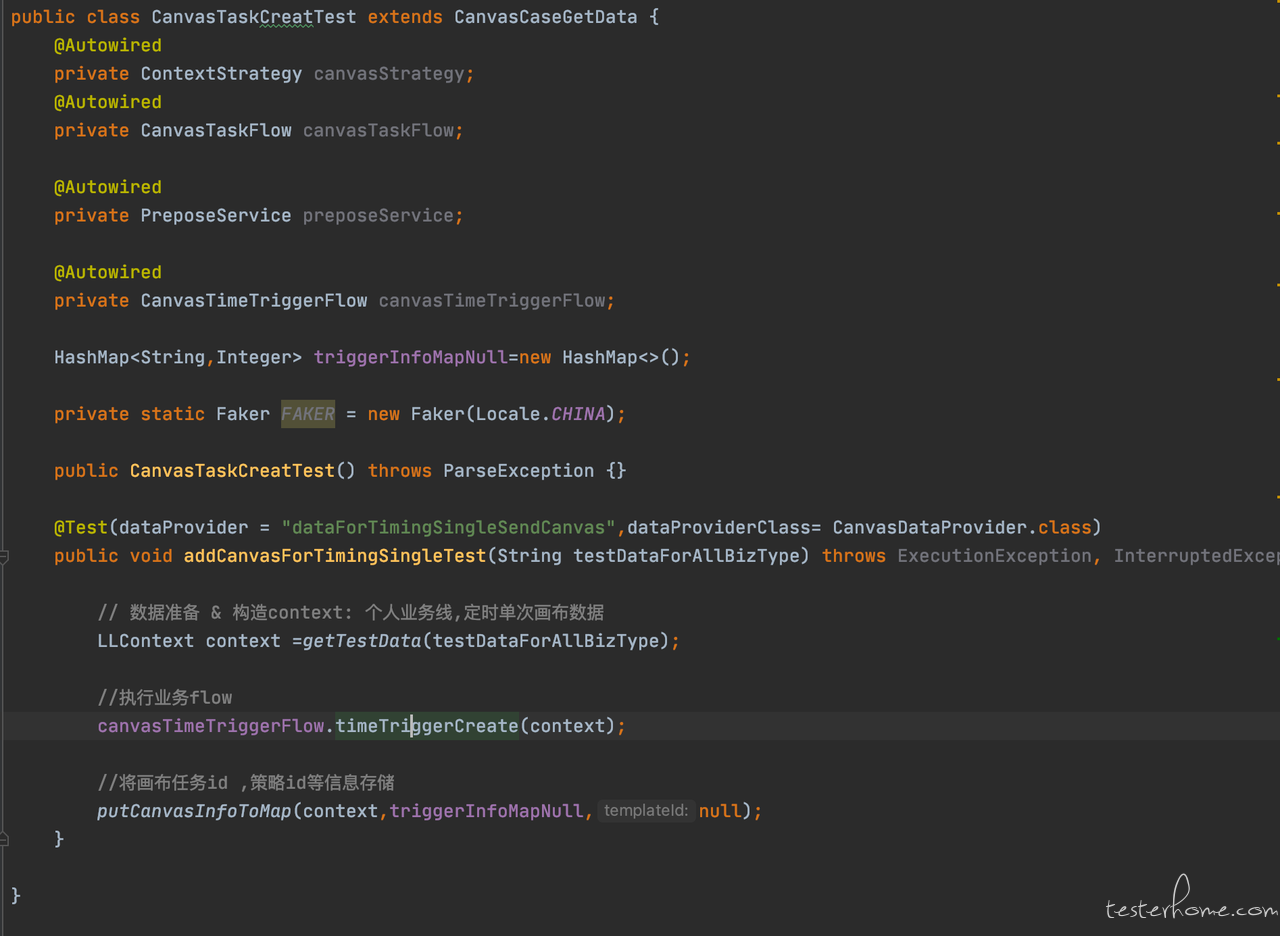Click the getTestData method call
Viewport: 1280px width, 936px height.
tap(362, 641)
